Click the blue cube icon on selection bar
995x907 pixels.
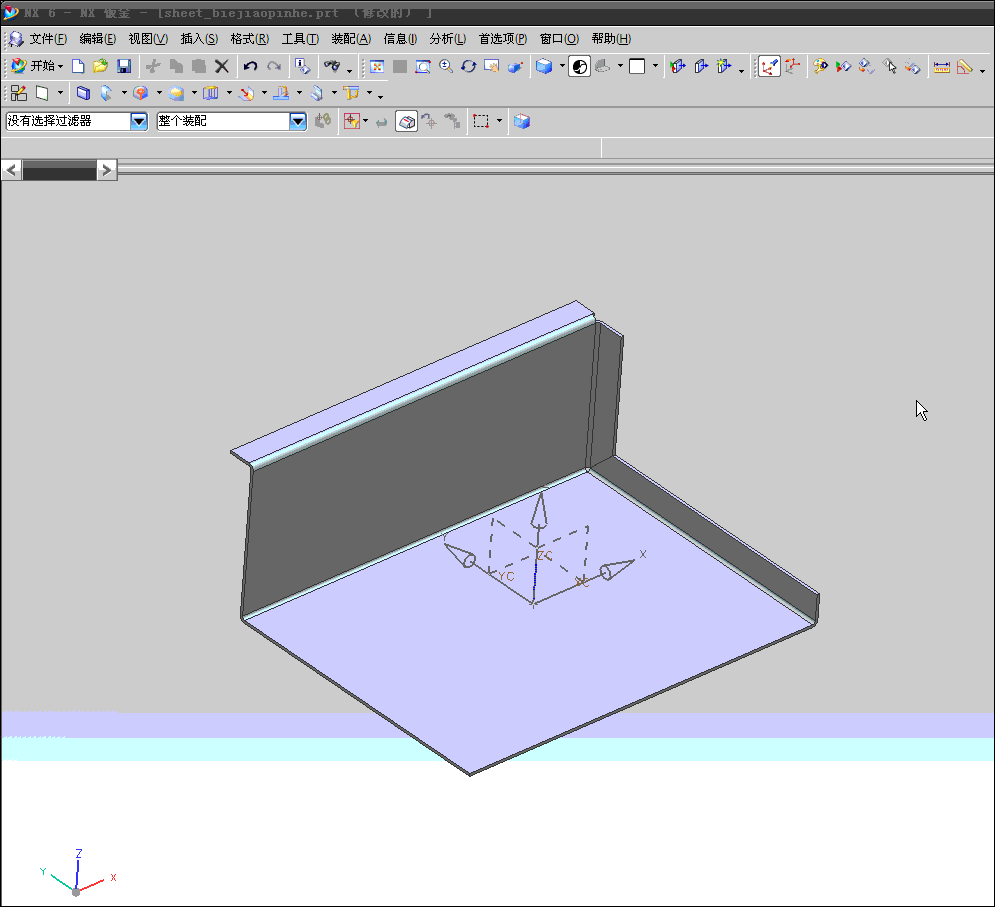pos(522,121)
